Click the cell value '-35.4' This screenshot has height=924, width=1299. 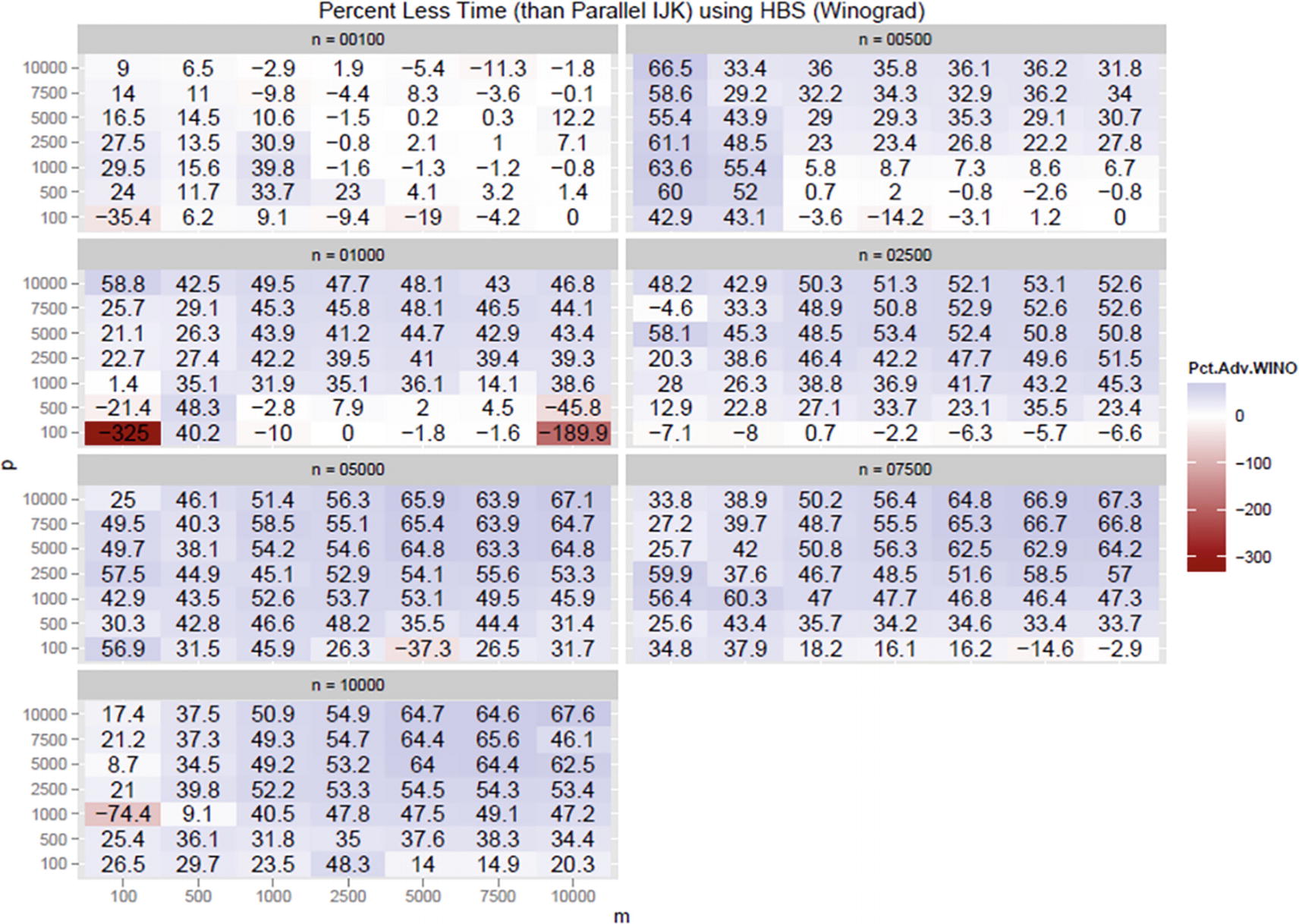pos(123,218)
